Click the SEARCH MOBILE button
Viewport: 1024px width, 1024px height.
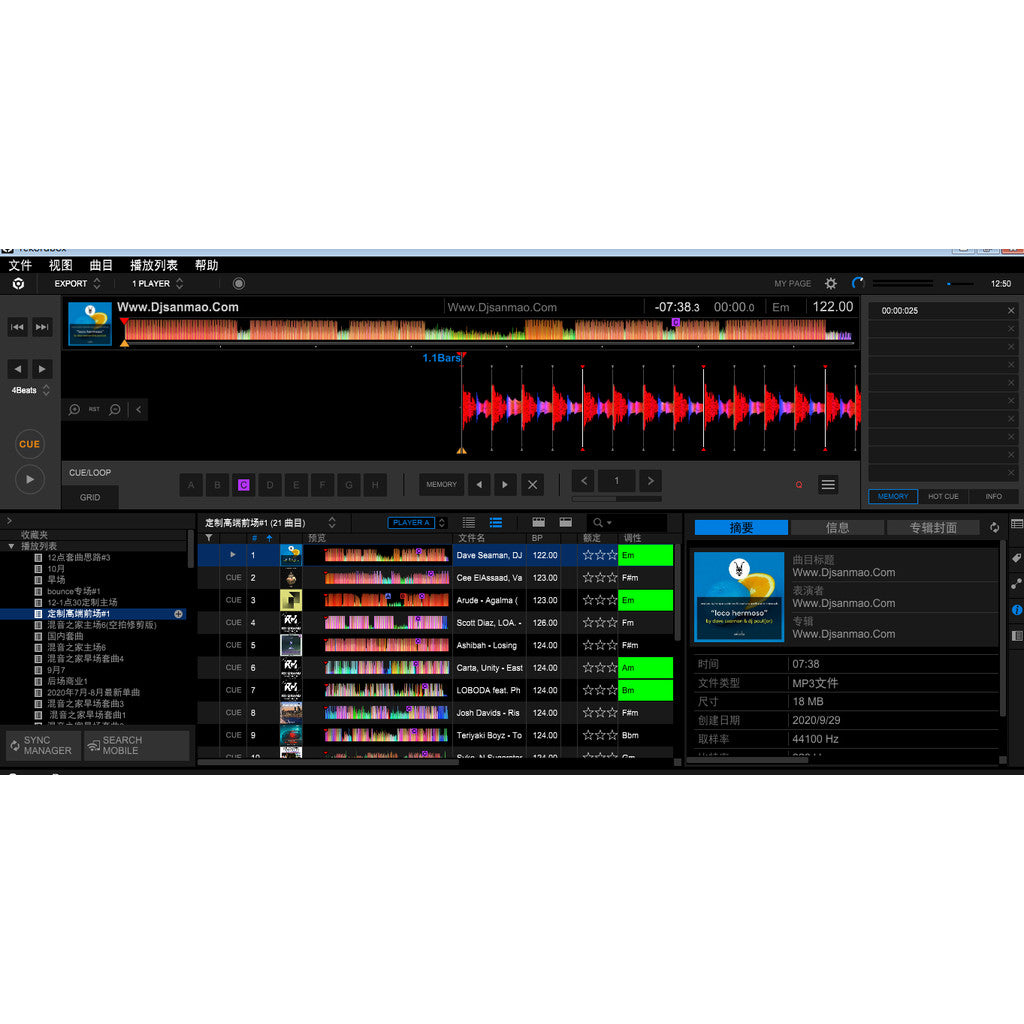(x=136, y=745)
